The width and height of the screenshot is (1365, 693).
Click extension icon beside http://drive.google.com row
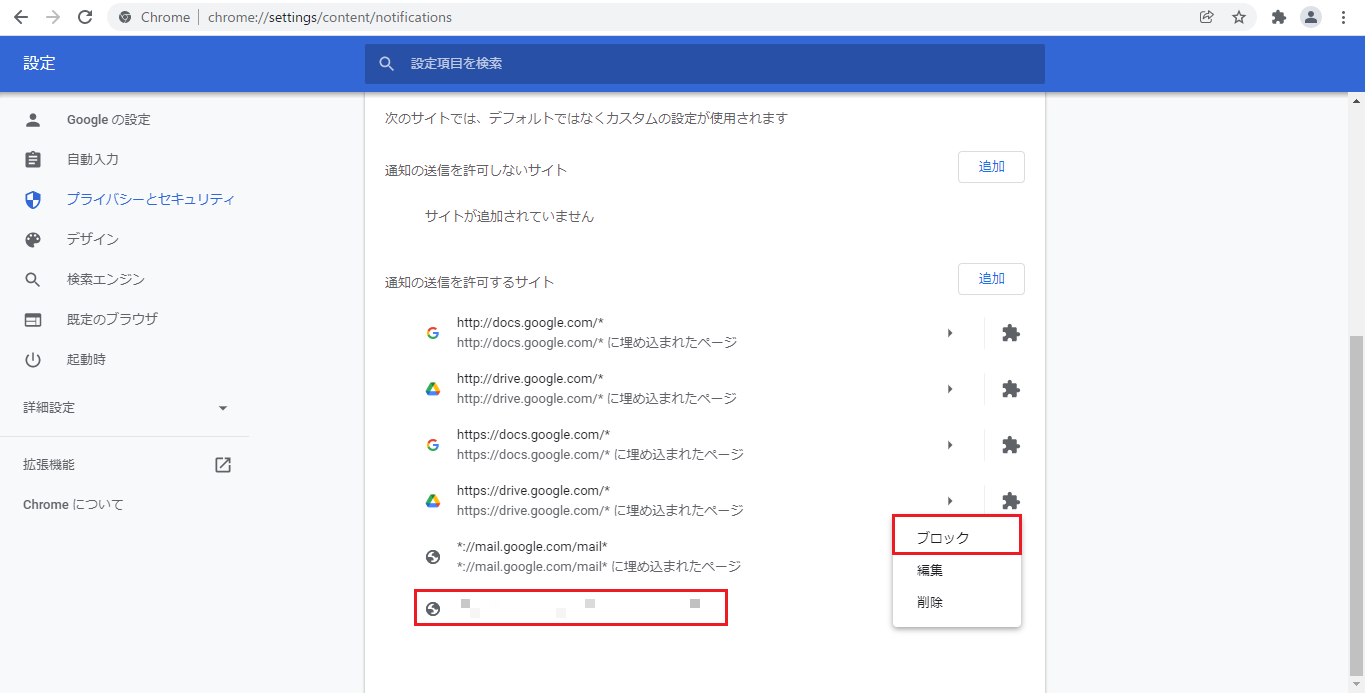tap(1011, 389)
